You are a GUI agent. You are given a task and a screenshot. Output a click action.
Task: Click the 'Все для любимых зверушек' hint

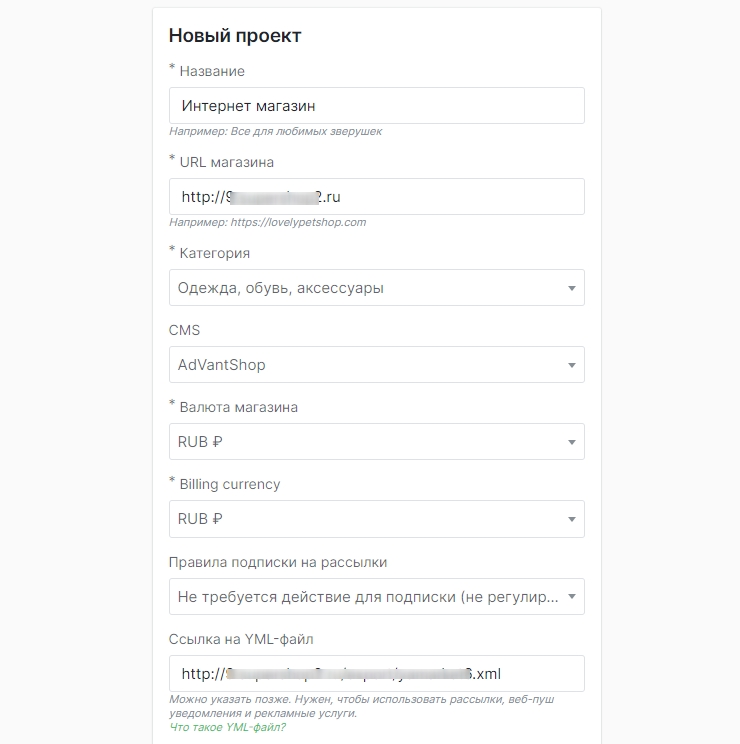275,131
